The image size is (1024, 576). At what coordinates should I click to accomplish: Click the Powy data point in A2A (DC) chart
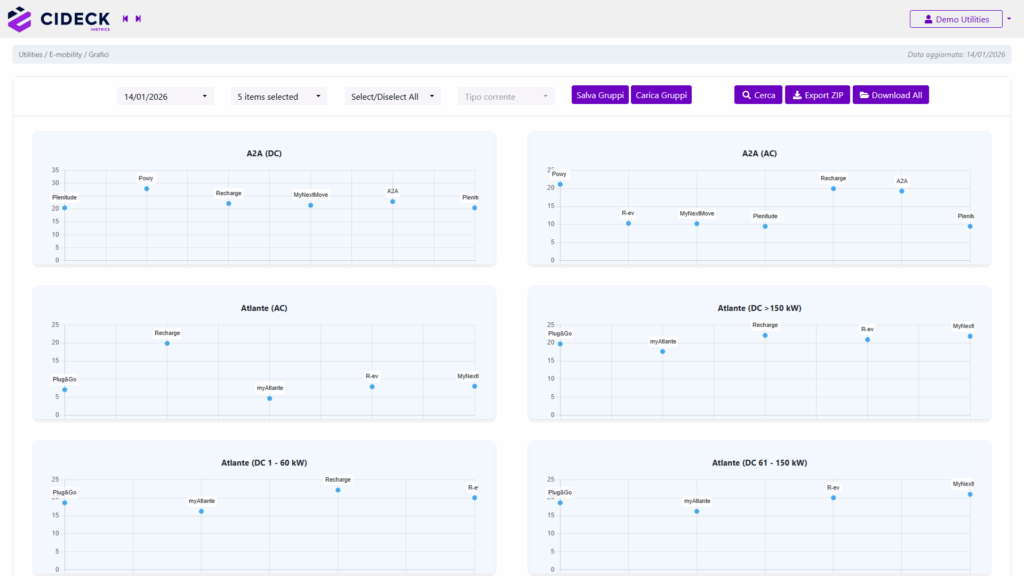tap(146, 189)
